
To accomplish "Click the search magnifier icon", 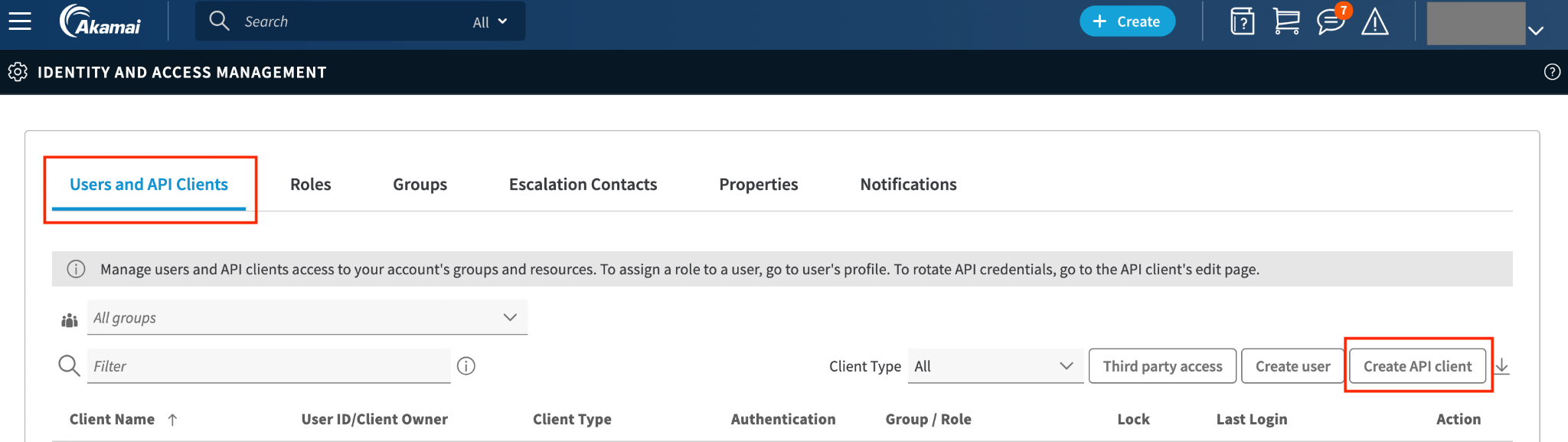I will [x=220, y=21].
